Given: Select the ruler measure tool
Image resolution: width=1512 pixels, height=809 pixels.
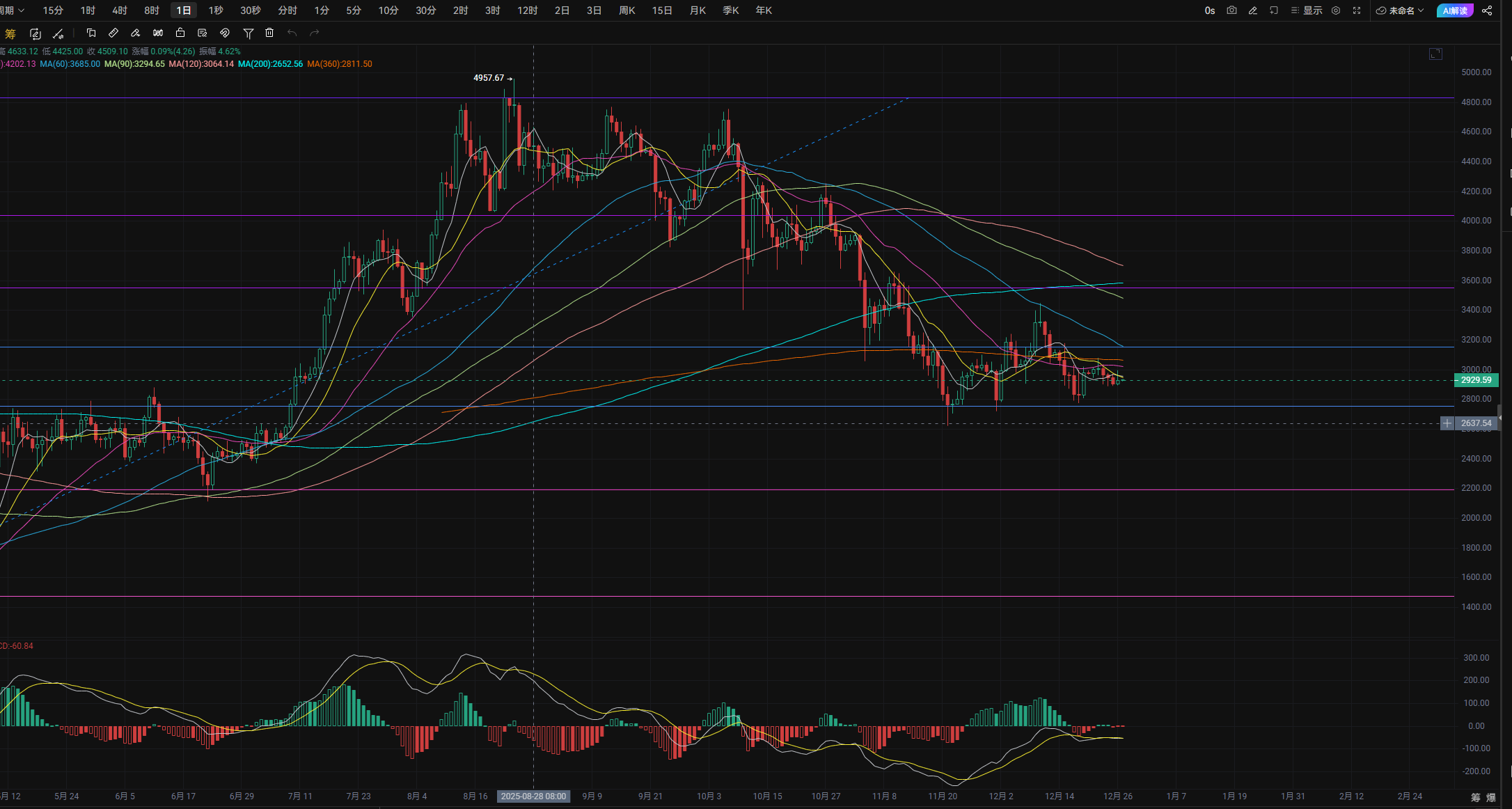Looking at the screenshot, I should pos(113,33).
